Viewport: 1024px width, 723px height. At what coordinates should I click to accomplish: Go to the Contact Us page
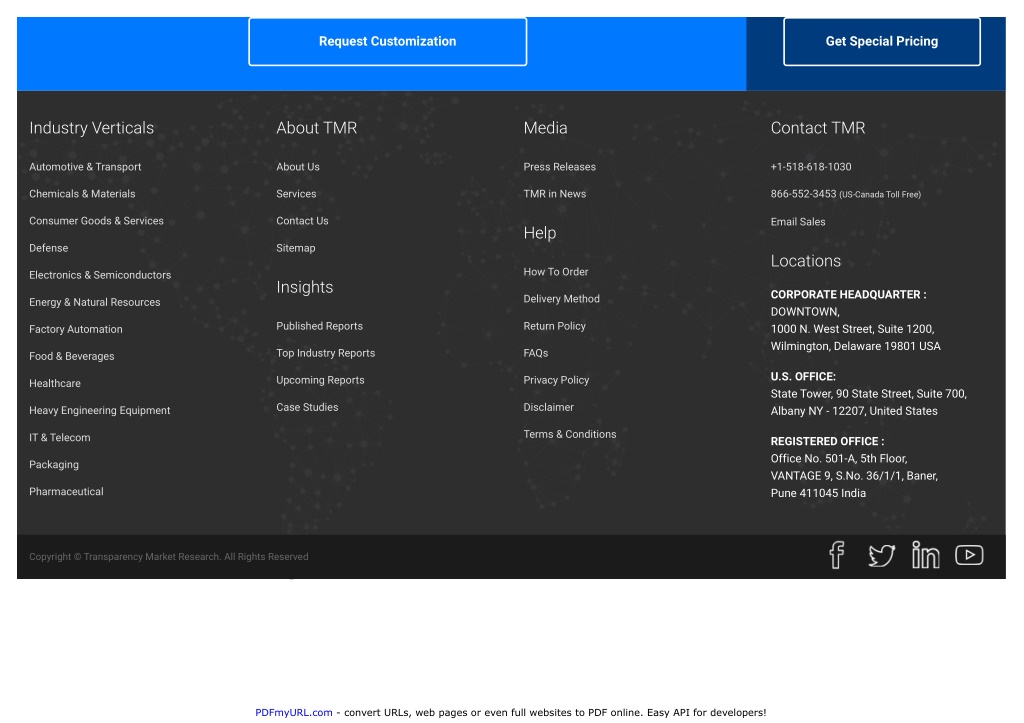coord(302,221)
